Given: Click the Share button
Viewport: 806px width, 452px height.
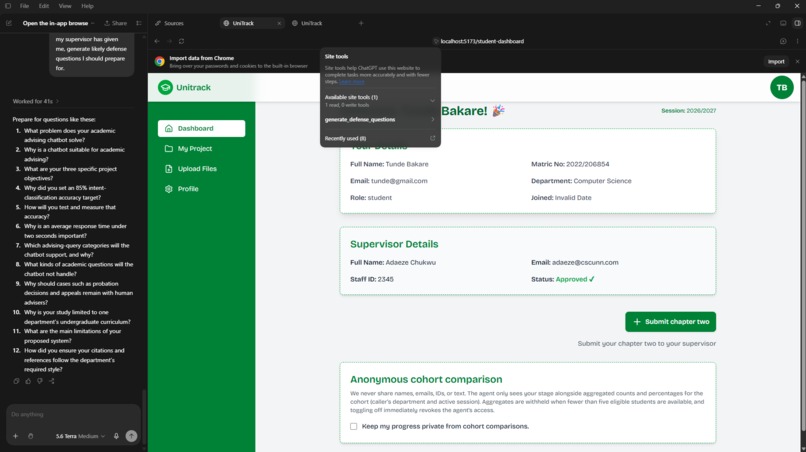Looking at the screenshot, I should (x=116, y=23).
